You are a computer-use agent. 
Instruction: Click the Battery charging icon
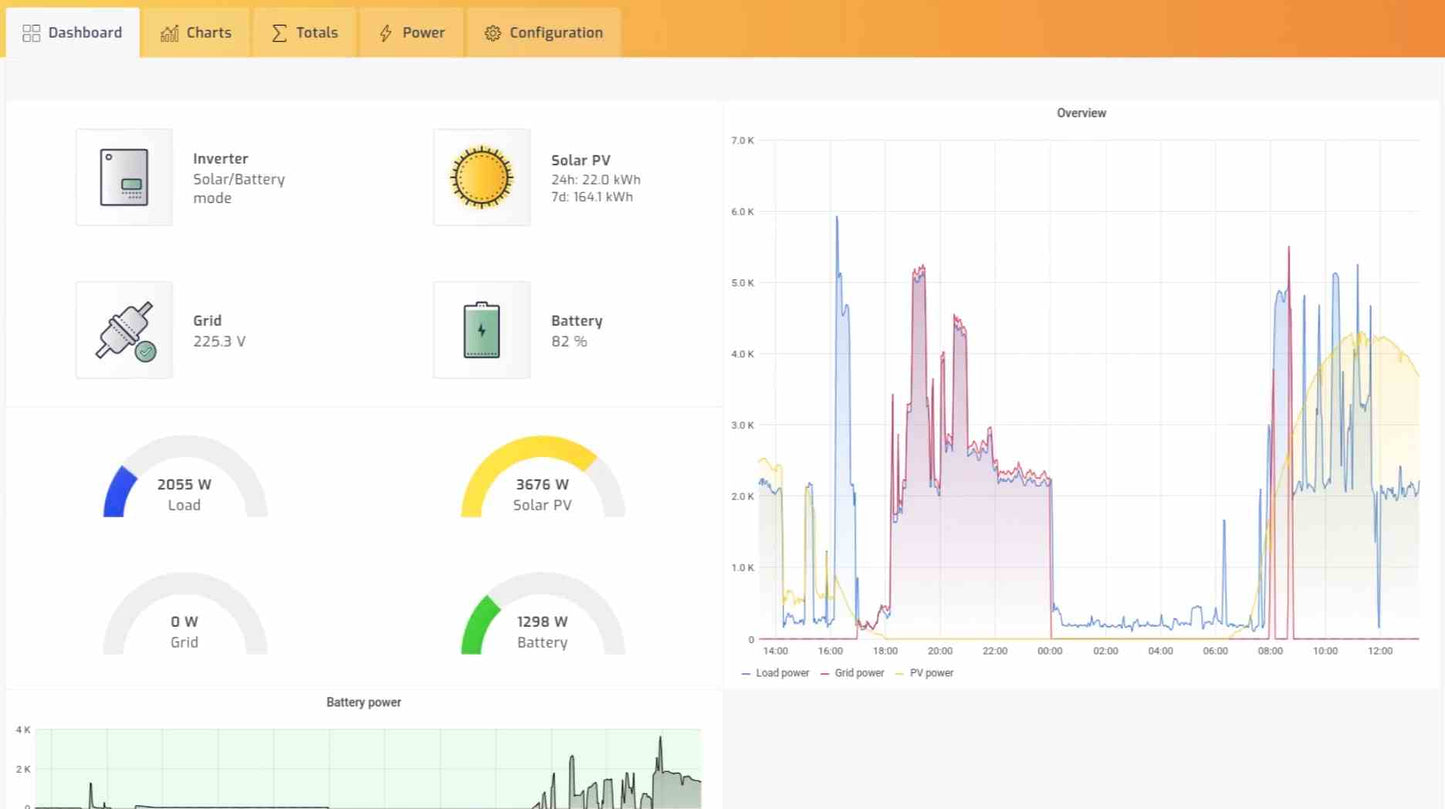tap(481, 330)
